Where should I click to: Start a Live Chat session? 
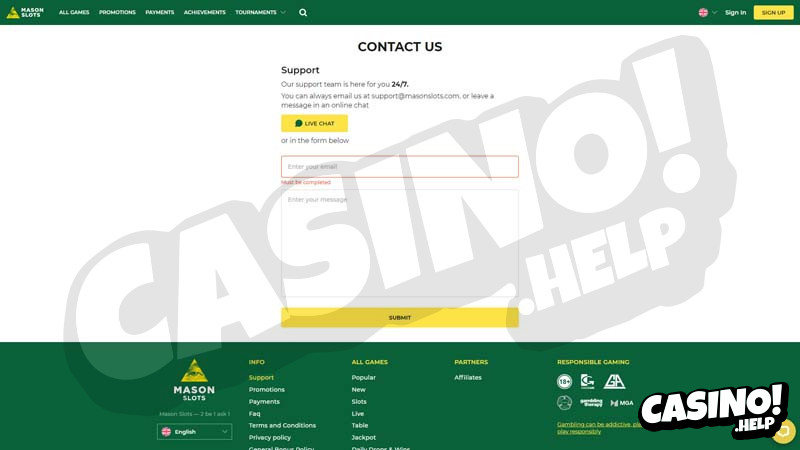[x=314, y=123]
